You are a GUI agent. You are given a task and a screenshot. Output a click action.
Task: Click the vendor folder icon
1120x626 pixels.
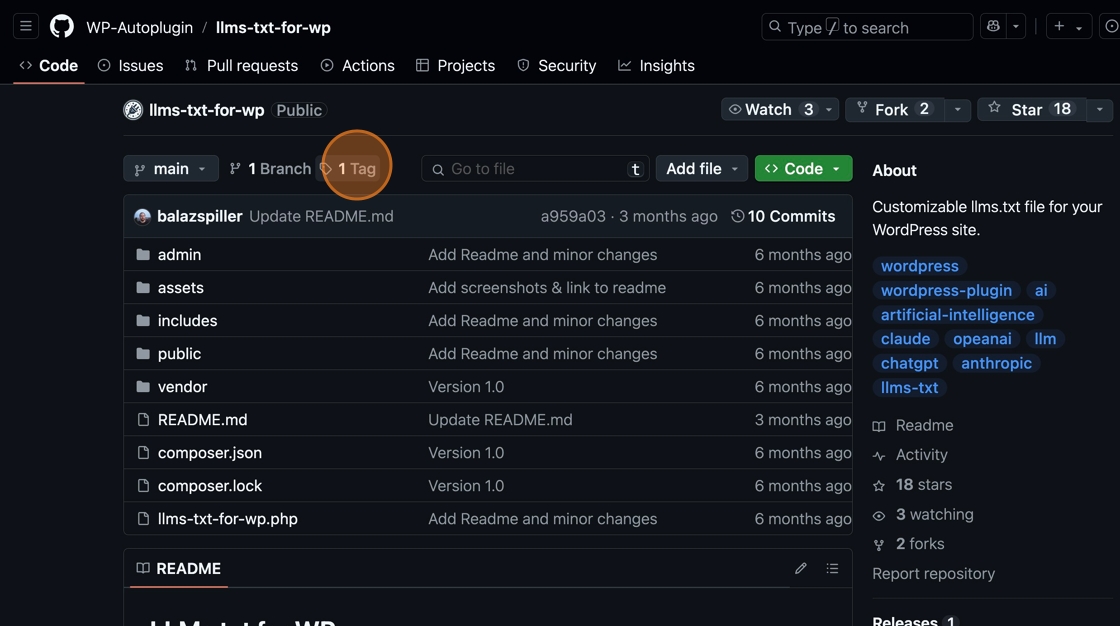point(143,387)
